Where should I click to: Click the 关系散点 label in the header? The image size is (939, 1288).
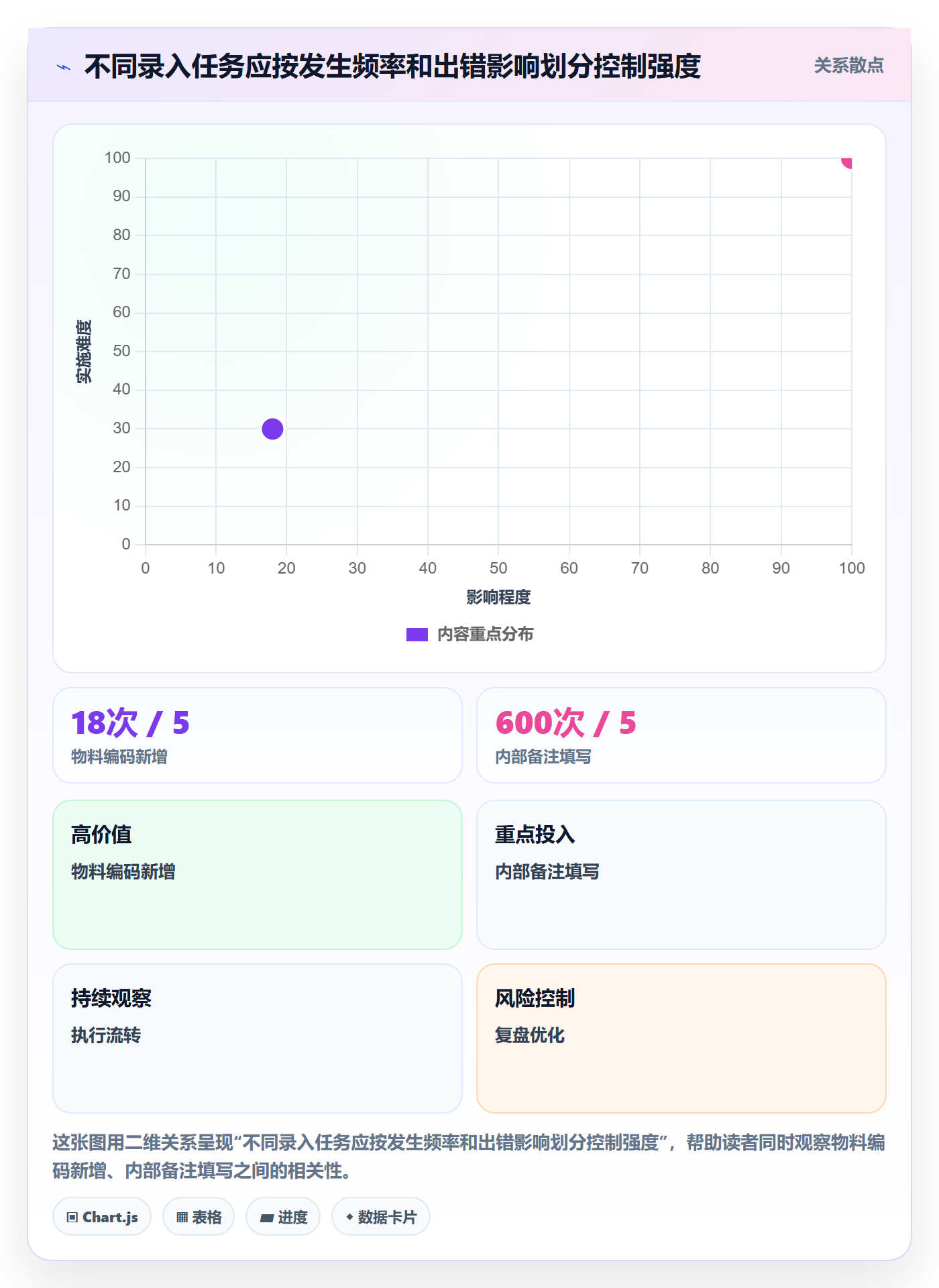pos(848,66)
